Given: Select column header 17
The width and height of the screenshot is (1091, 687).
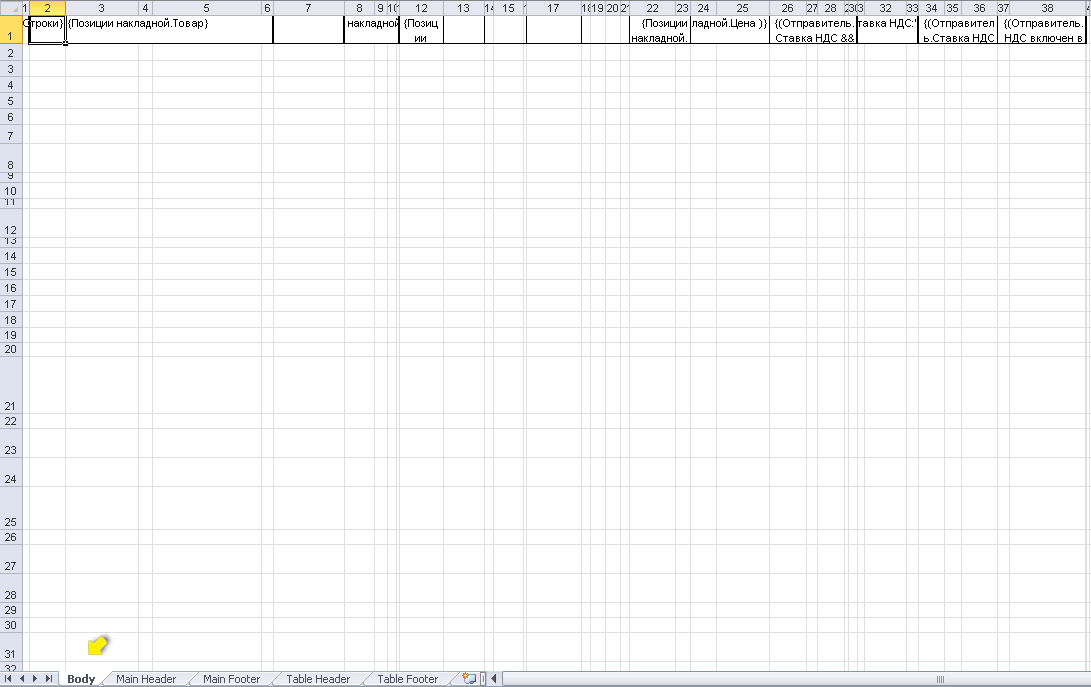Looking at the screenshot, I should pos(553,8).
